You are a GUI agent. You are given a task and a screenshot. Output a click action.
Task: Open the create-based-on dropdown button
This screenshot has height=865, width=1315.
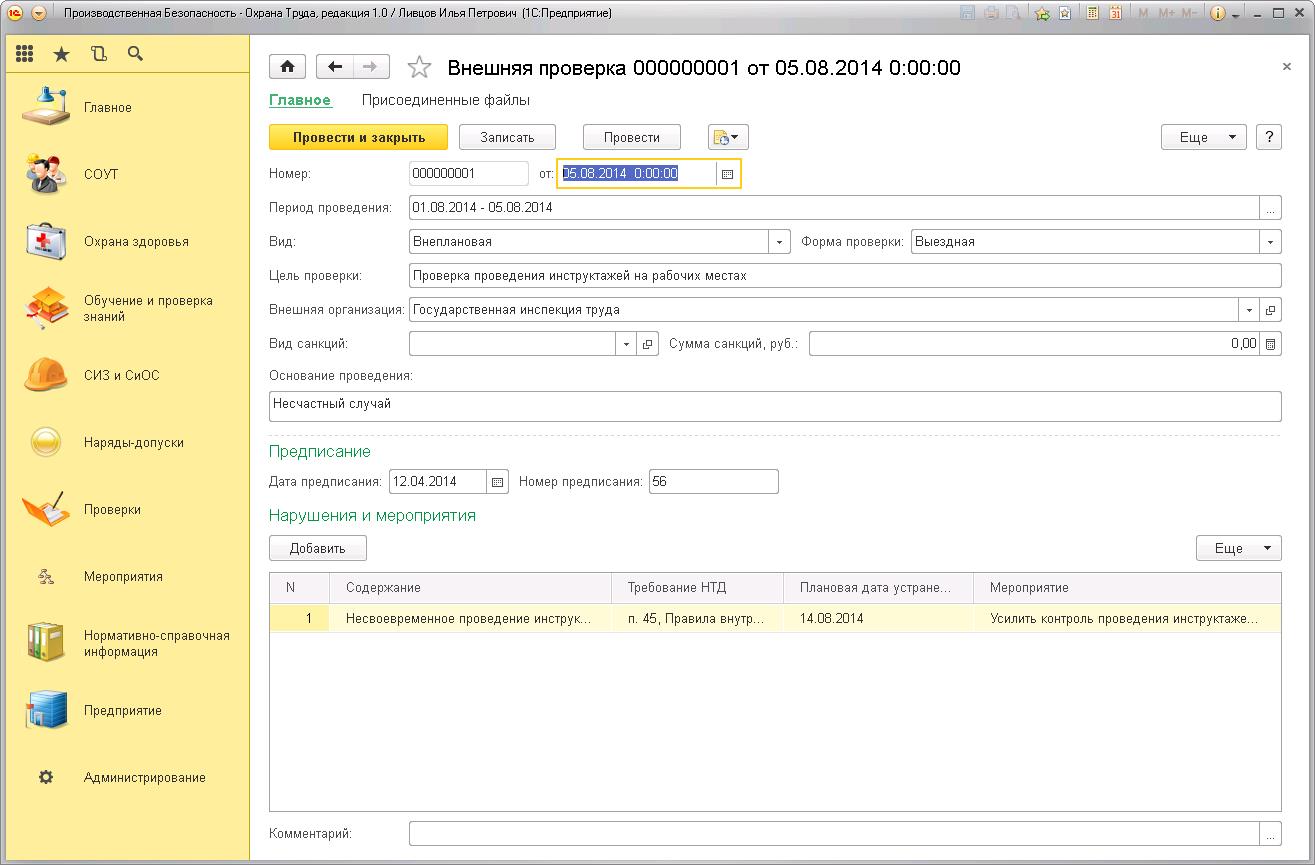pyautogui.click(x=727, y=138)
